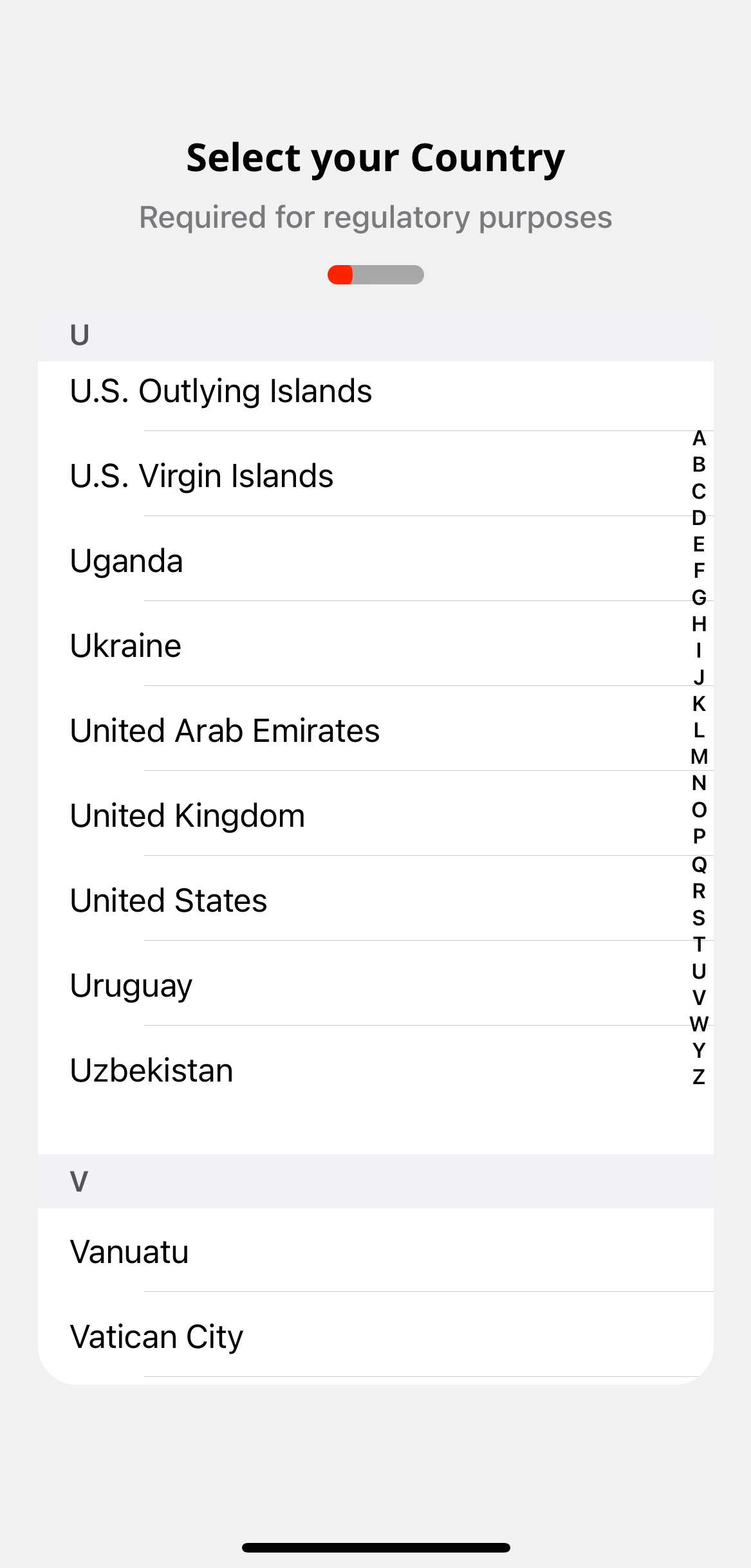751x1568 pixels.
Task: Tap letter C in alphabet index
Action: tap(699, 492)
